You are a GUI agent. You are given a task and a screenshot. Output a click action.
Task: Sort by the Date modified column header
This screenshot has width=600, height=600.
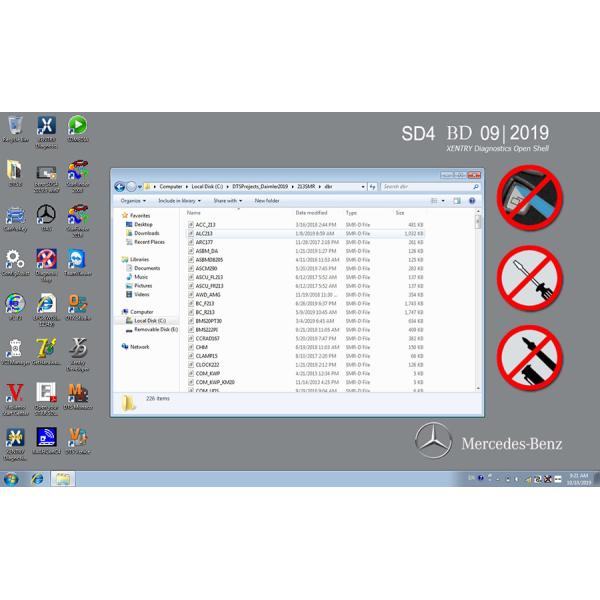coord(311,213)
